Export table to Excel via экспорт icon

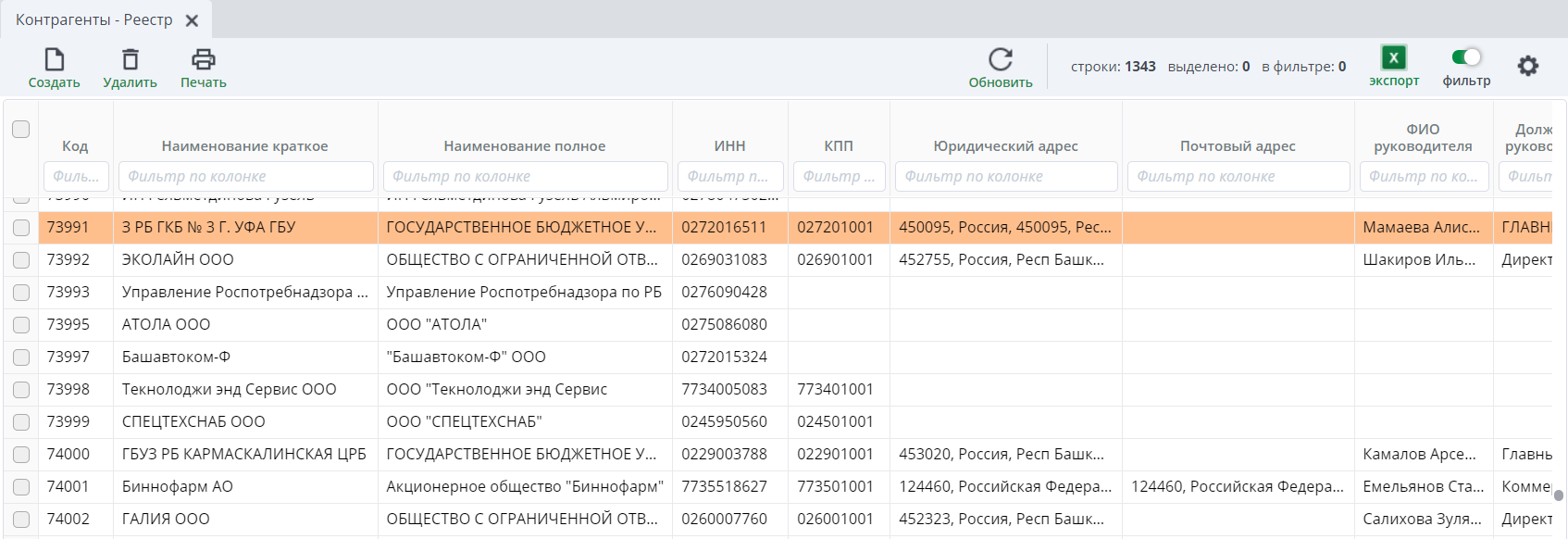[x=1394, y=58]
